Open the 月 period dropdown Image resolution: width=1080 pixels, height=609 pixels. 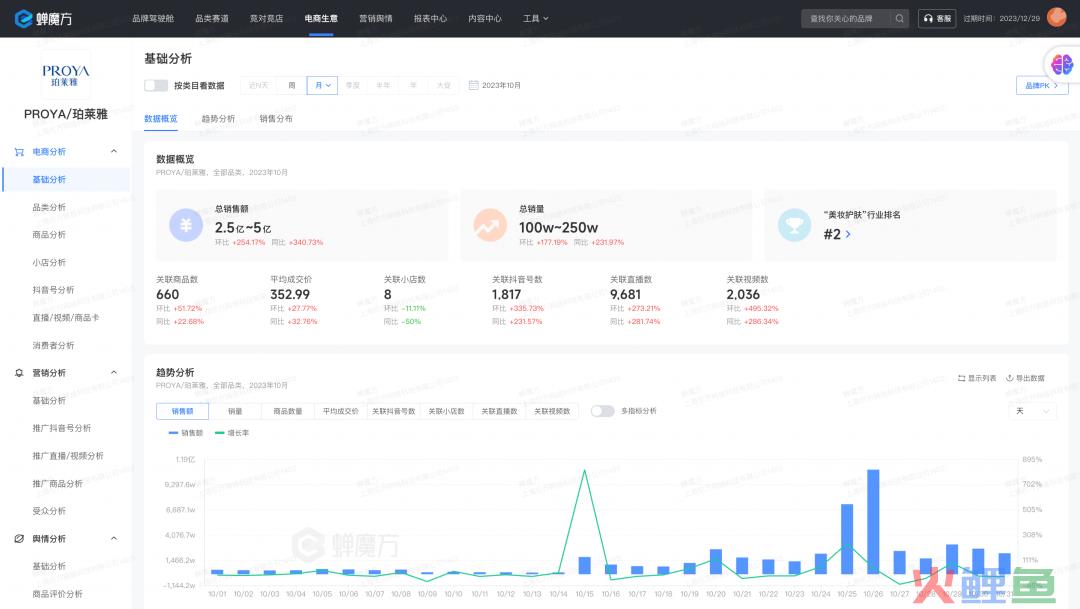point(322,85)
